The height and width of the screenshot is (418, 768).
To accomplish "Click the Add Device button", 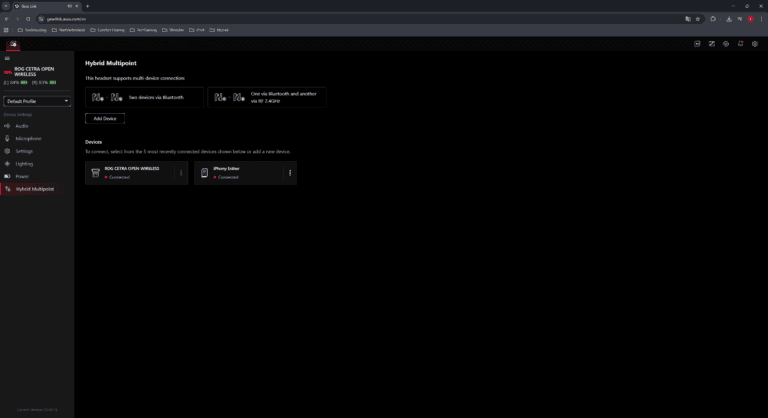I will coord(105,118).
